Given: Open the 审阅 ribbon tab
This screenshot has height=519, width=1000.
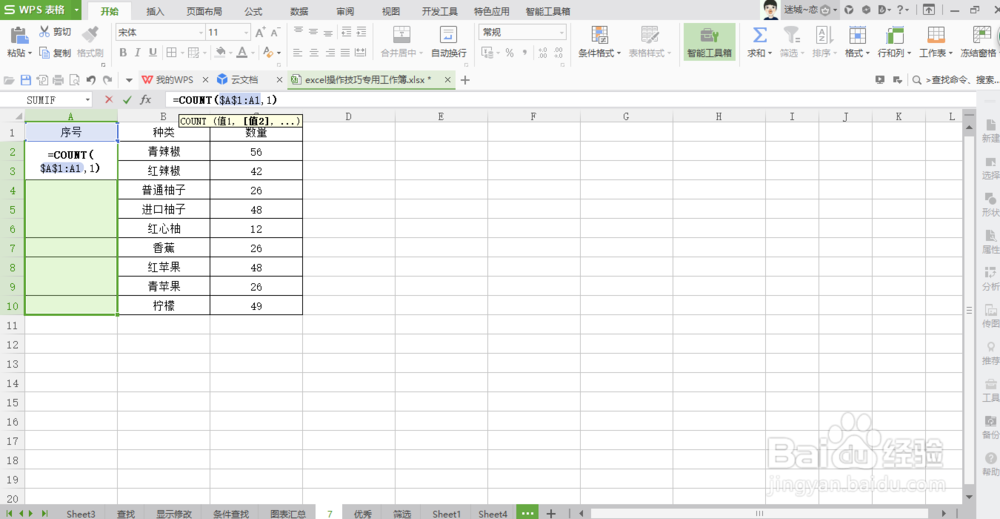Looking at the screenshot, I should pos(345,11).
